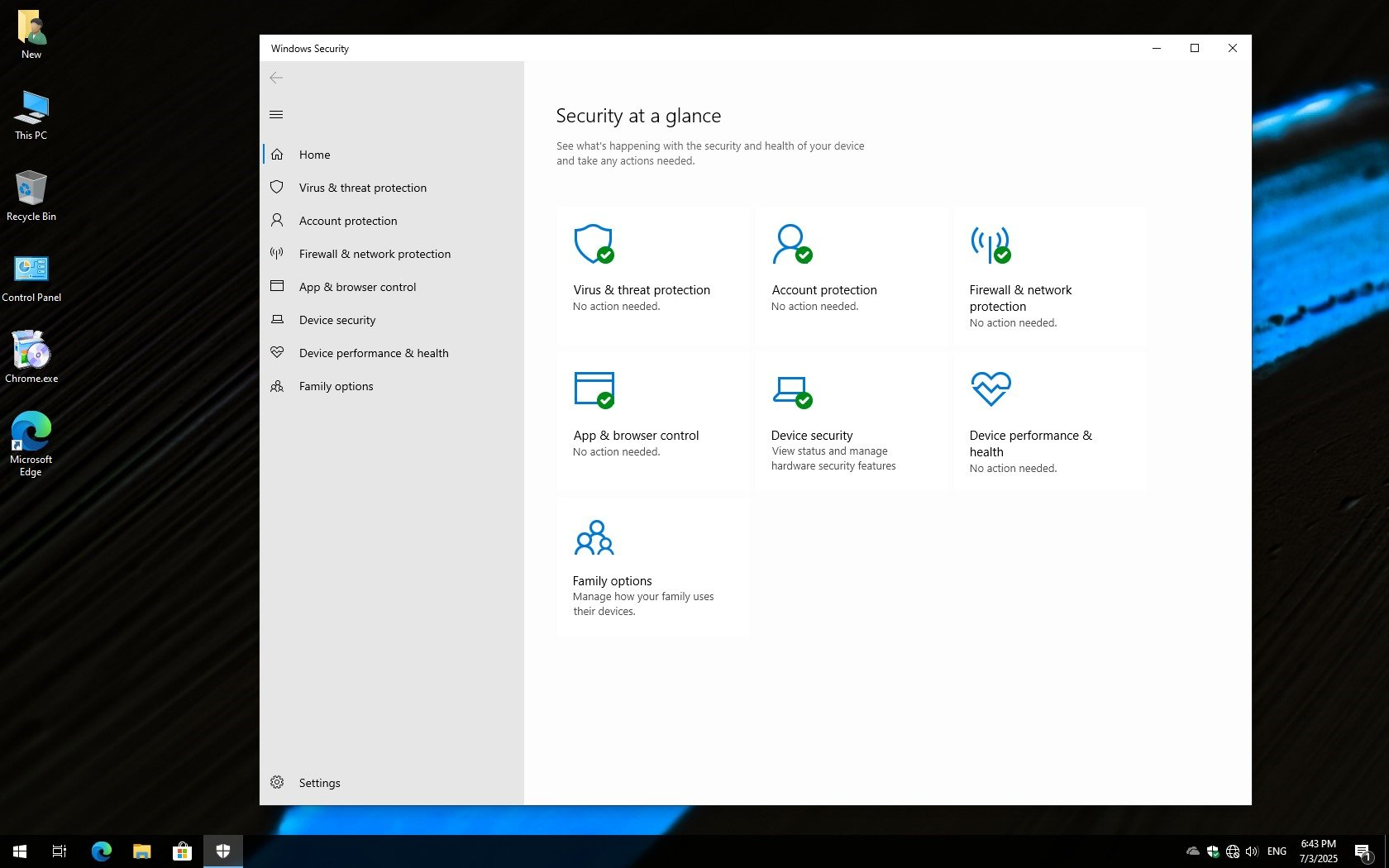Image resolution: width=1389 pixels, height=868 pixels.
Task: Open the Virus & threat protection shield tile
Action: pyautogui.click(x=593, y=244)
